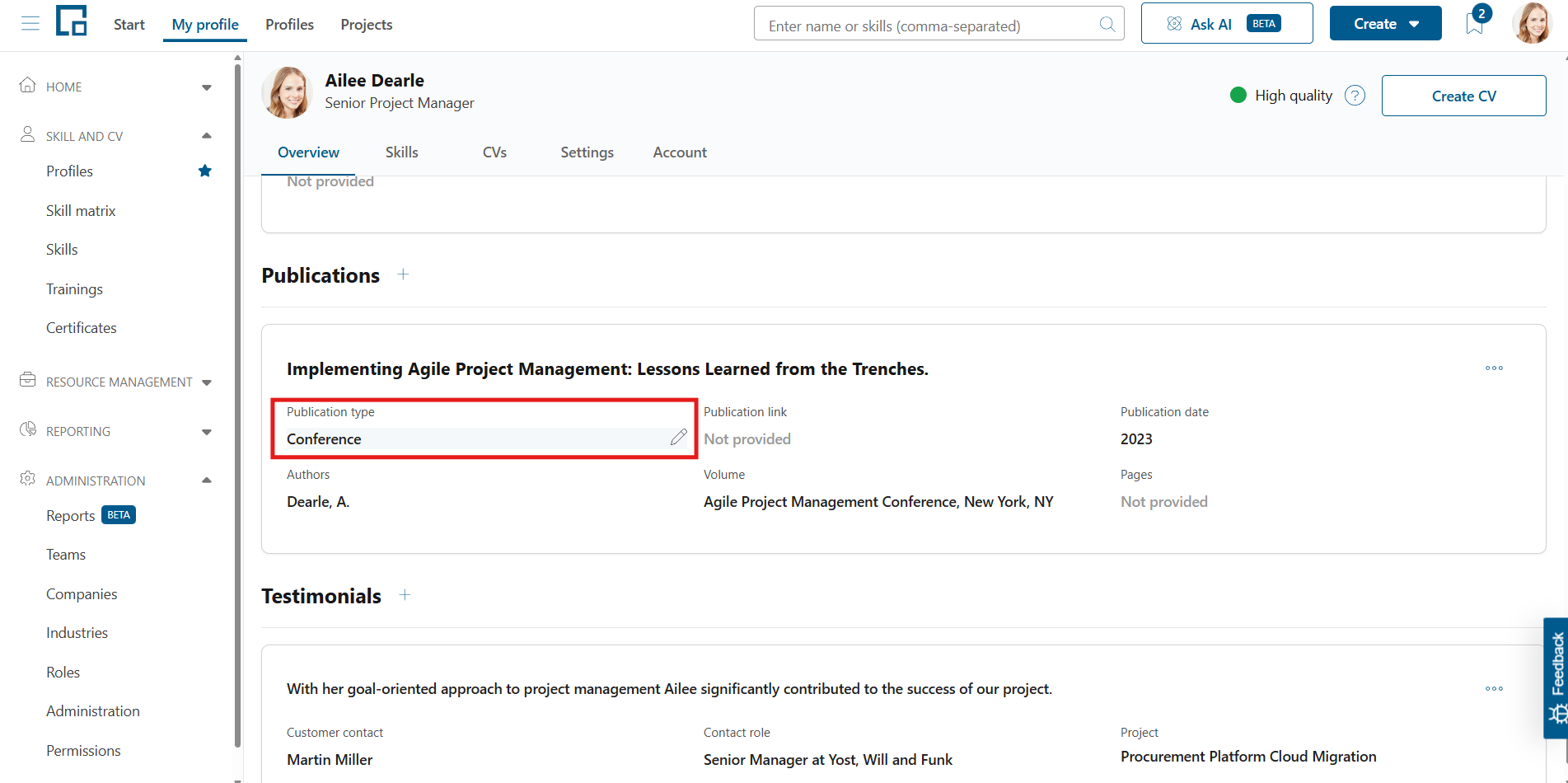Screen dimensions: 1568x783
Task: Open the bookmarks icon with badge
Action: coord(1476,22)
